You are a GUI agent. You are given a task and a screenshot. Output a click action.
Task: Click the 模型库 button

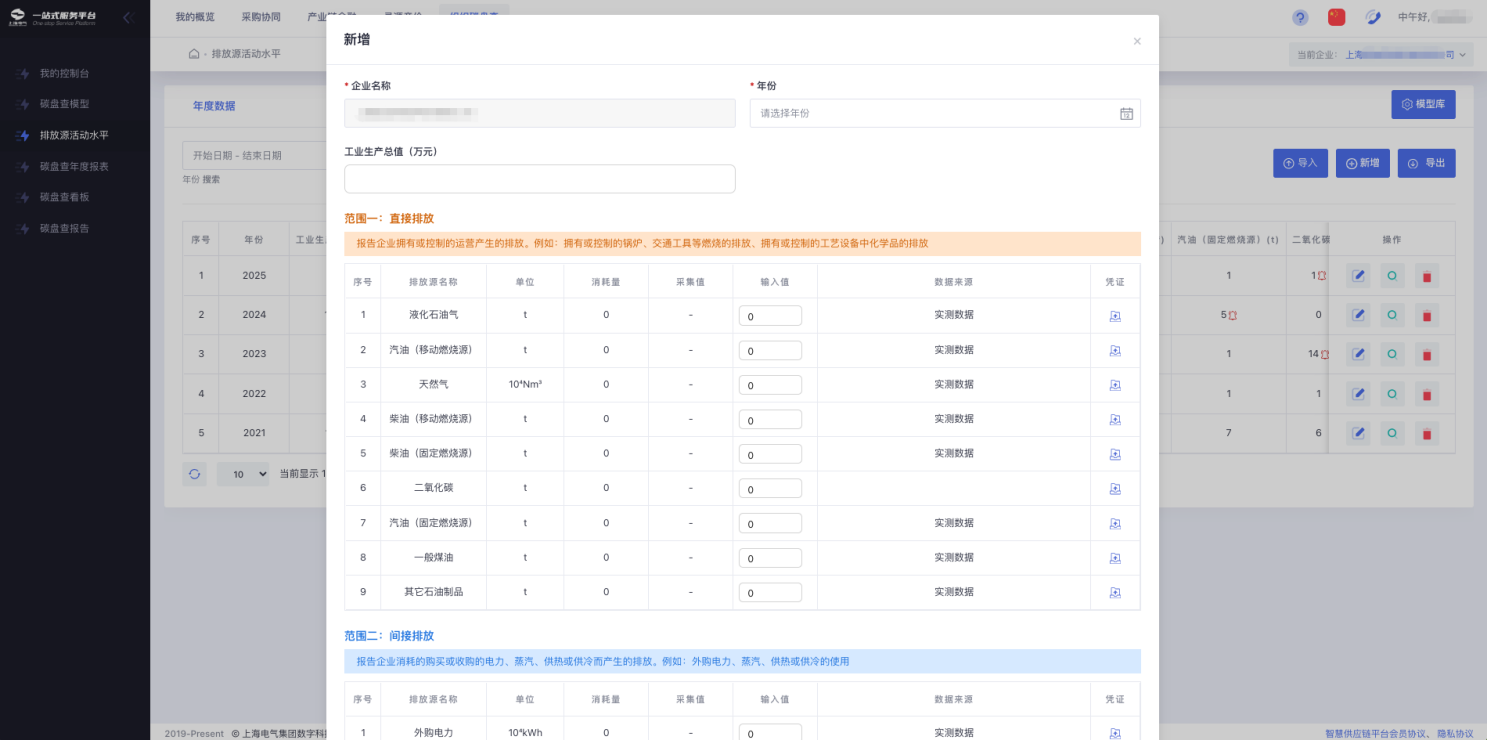pyautogui.click(x=1422, y=104)
